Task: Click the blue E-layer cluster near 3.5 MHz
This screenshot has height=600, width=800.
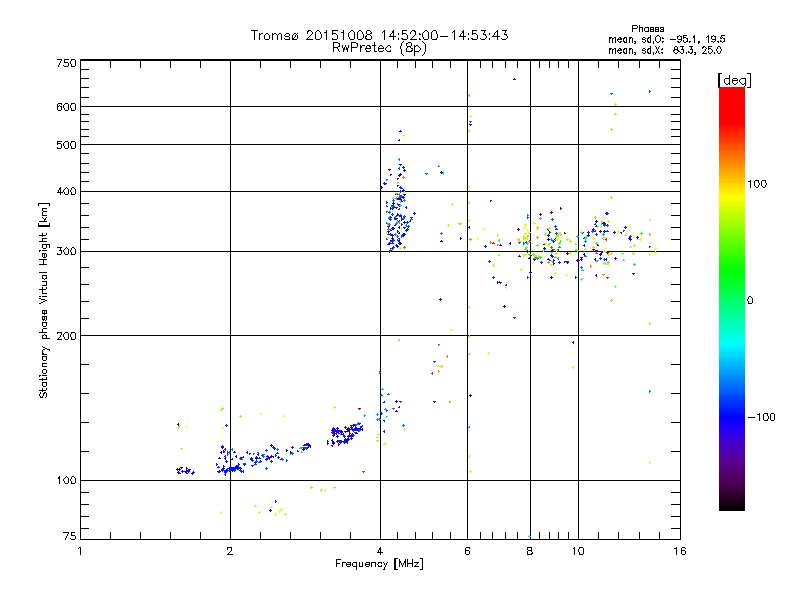Action: point(345,434)
